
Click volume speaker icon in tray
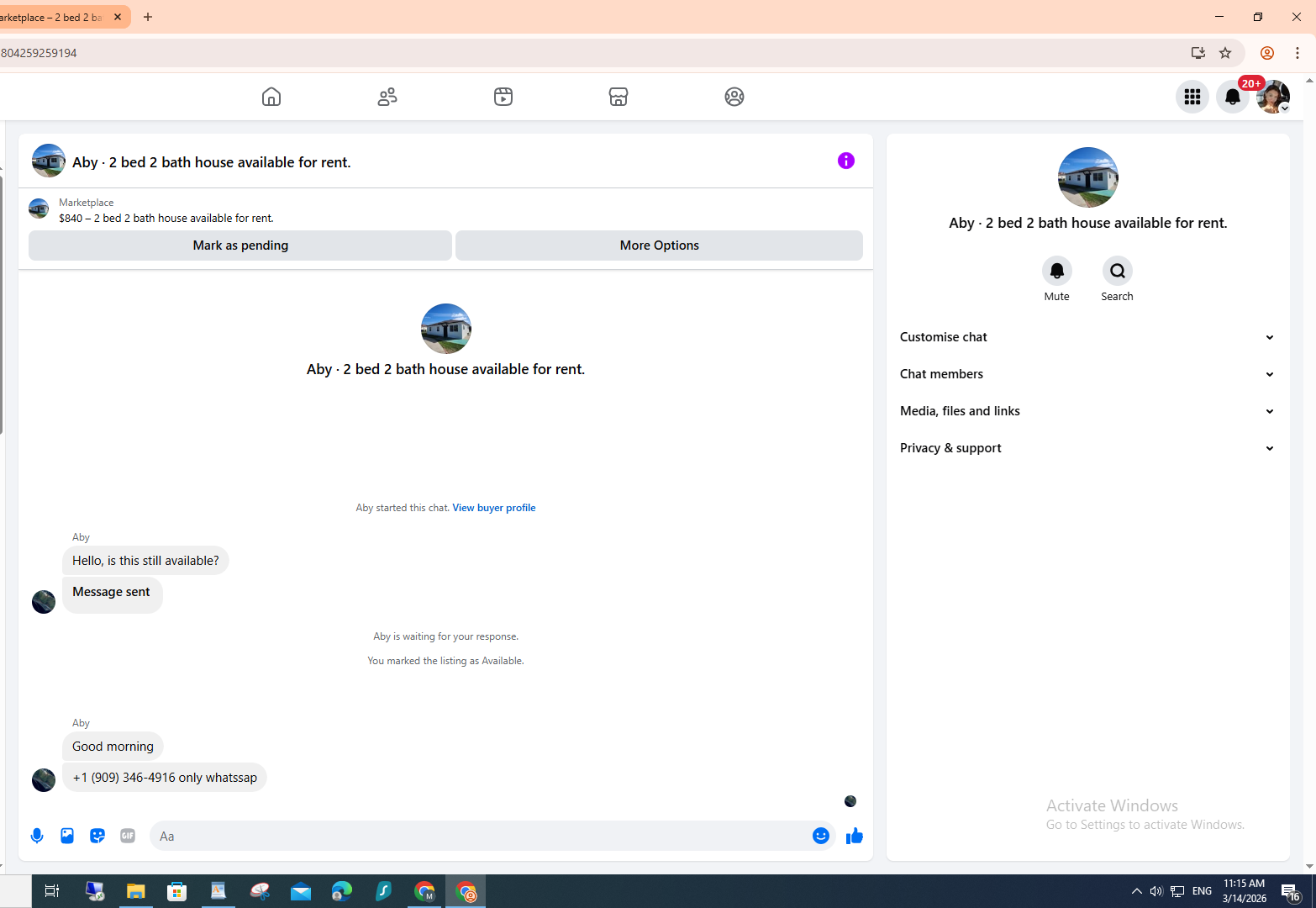point(1156,891)
